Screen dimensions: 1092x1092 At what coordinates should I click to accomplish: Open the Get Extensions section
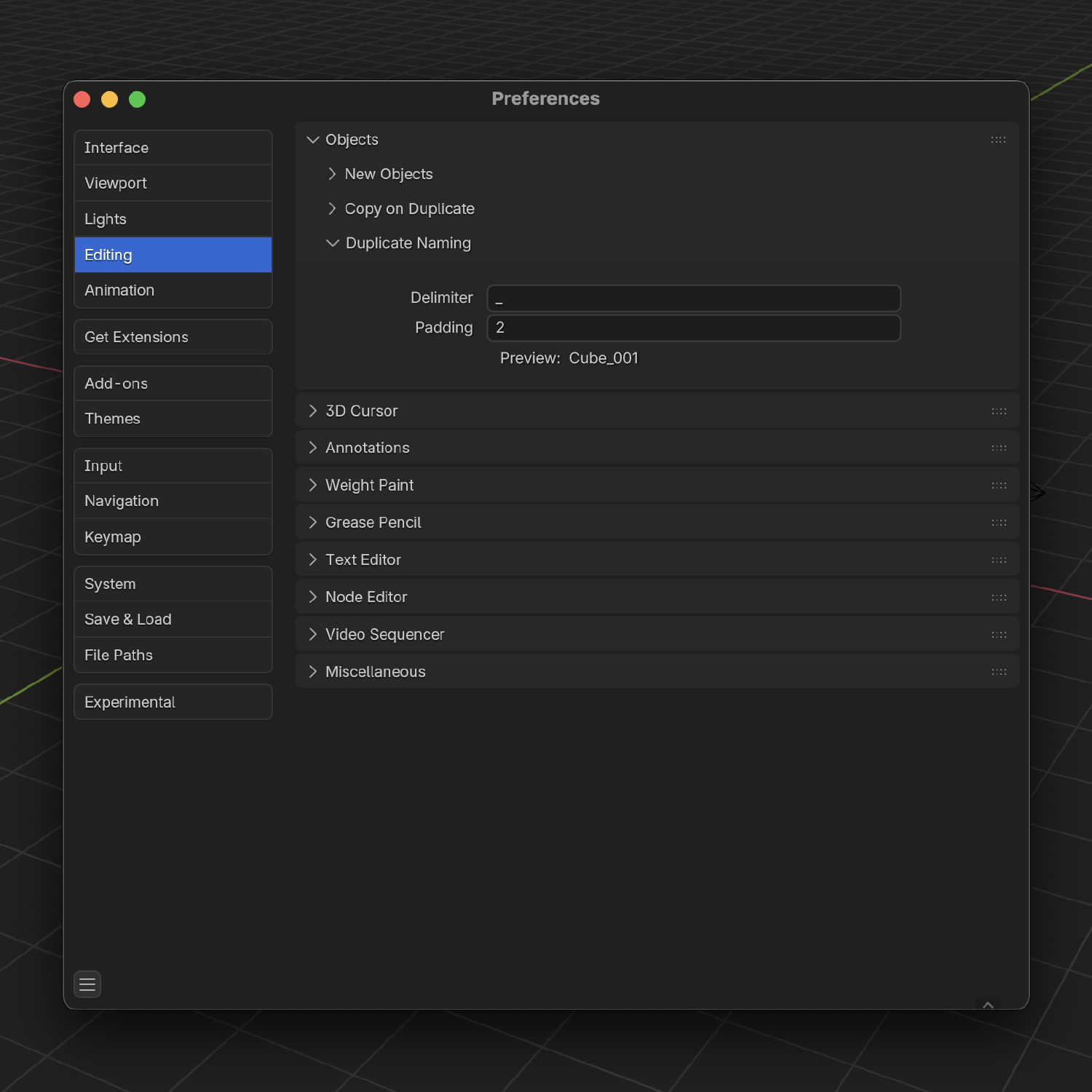pyautogui.click(x=173, y=337)
